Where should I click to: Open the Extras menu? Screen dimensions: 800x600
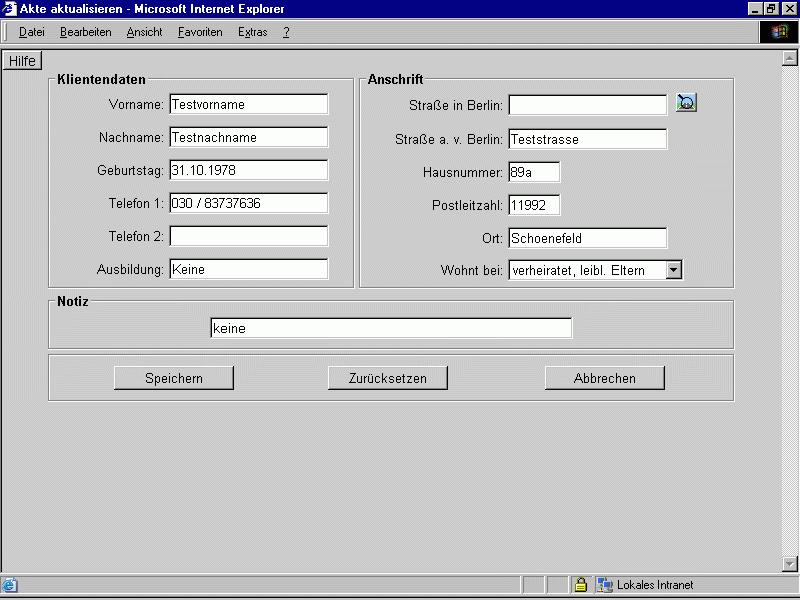point(252,32)
